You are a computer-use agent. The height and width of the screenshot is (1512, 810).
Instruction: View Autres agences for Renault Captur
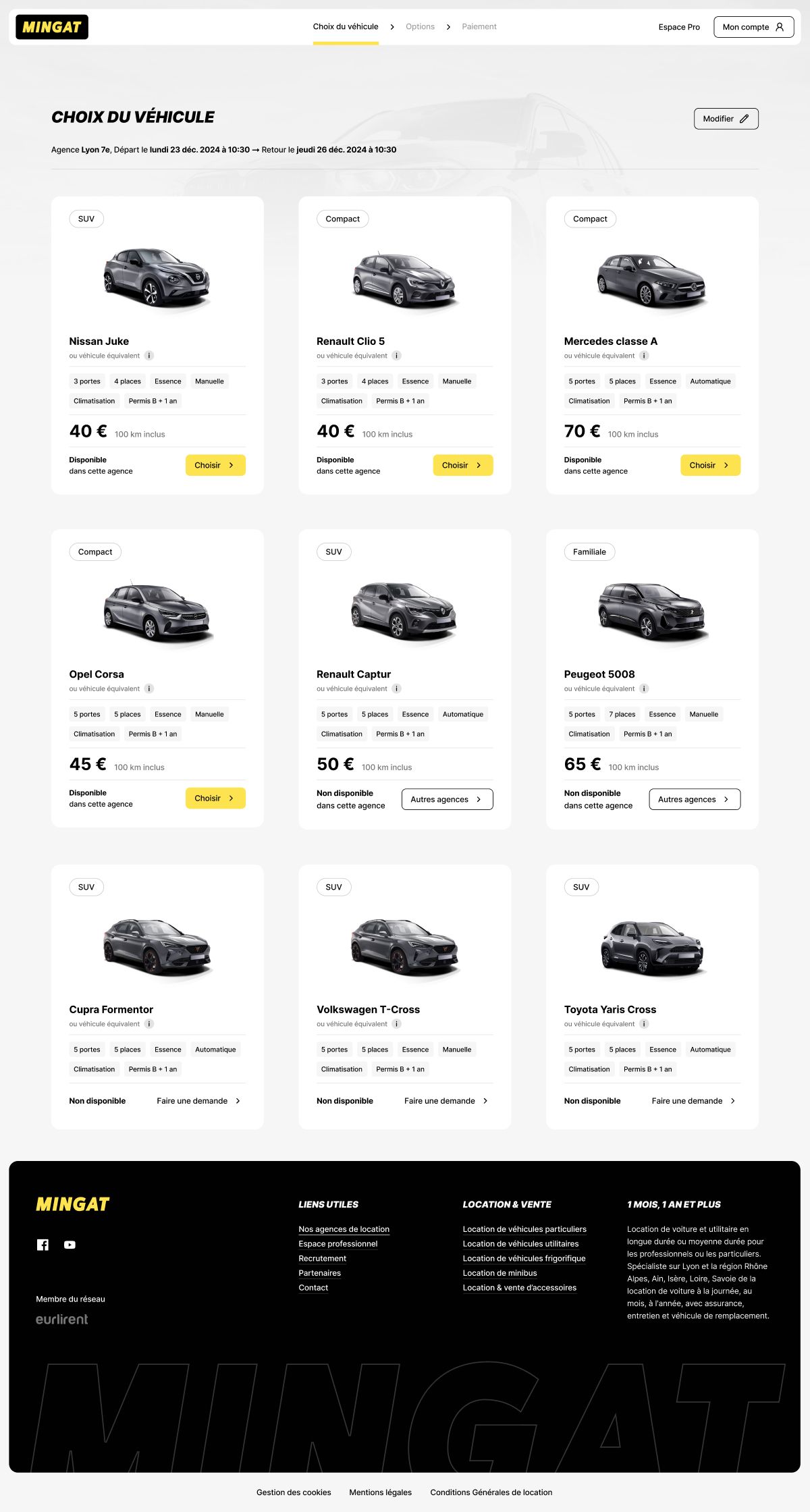[x=447, y=799]
